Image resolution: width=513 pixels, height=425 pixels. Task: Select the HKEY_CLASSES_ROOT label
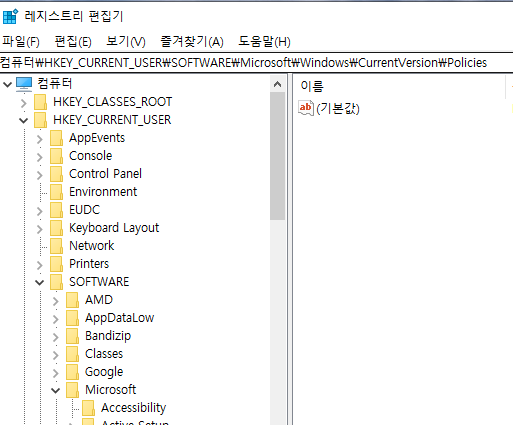[112, 102]
